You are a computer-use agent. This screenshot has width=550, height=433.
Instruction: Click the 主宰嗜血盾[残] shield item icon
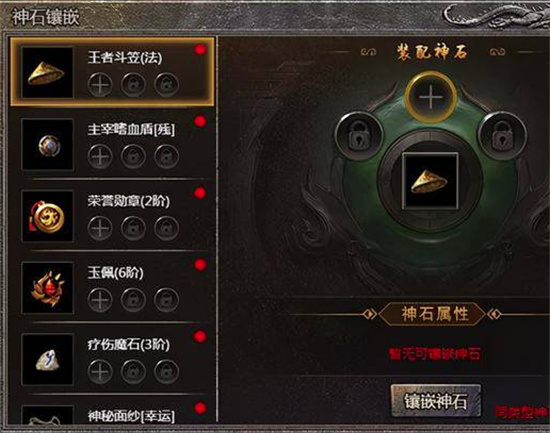point(47,144)
